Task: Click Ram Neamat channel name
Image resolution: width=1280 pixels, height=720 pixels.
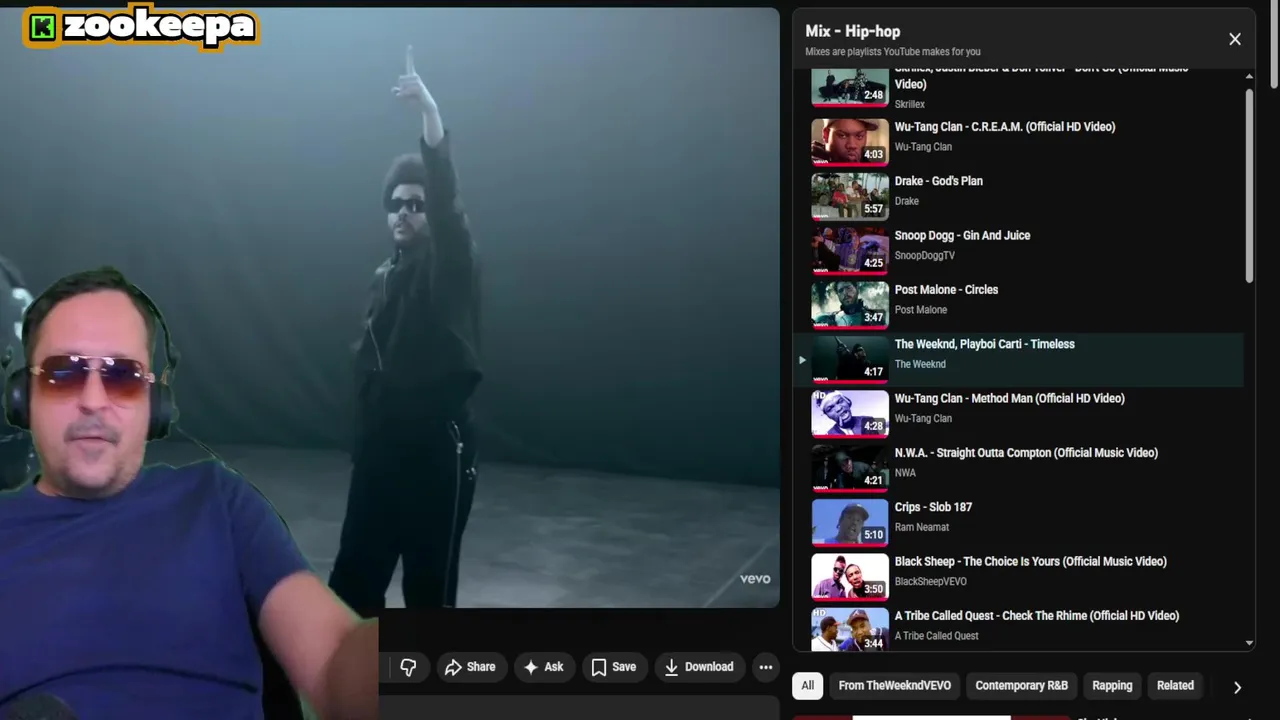Action: pyautogui.click(x=921, y=527)
